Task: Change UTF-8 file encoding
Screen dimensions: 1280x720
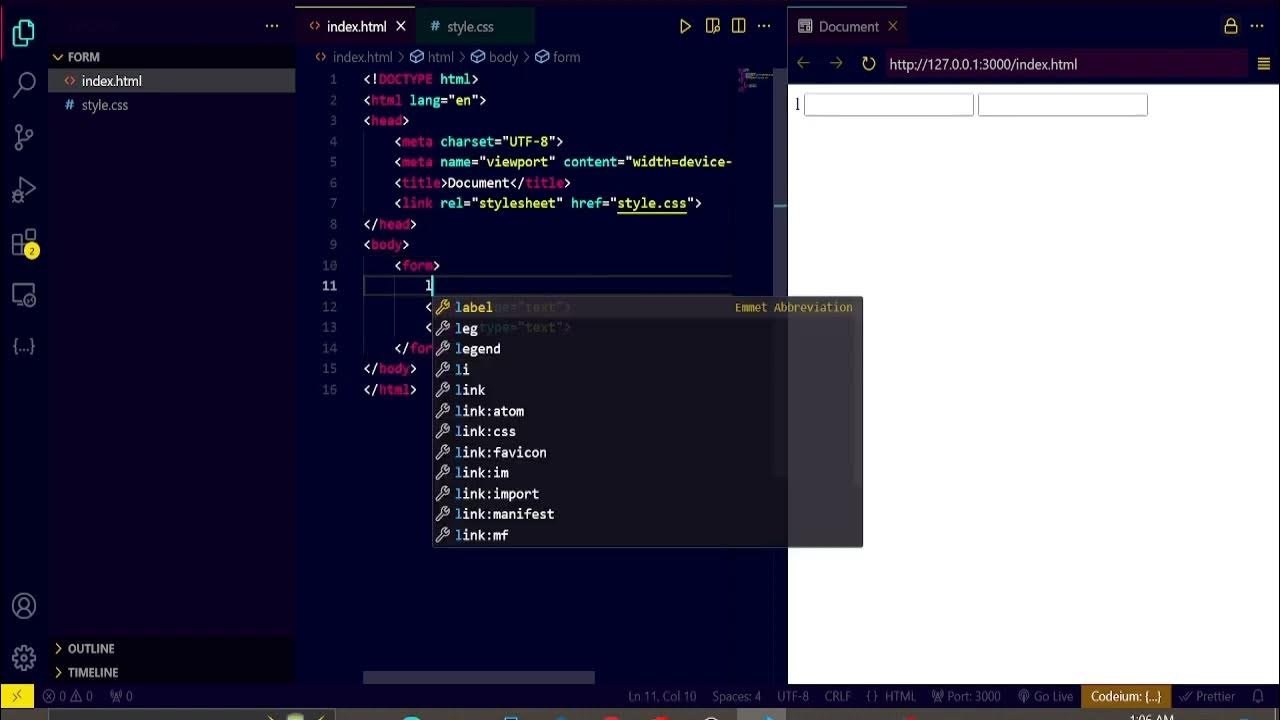Action: click(792, 696)
